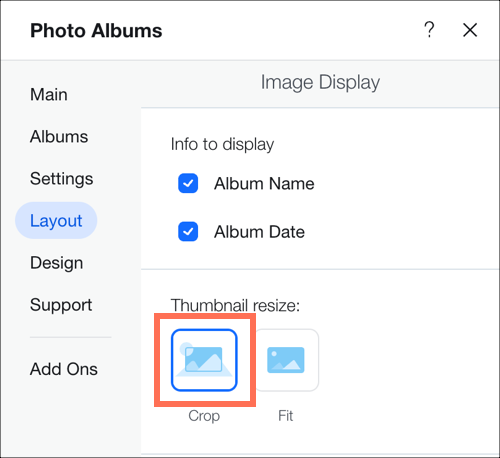
Task: Click the Image Display section header
Action: (320, 82)
